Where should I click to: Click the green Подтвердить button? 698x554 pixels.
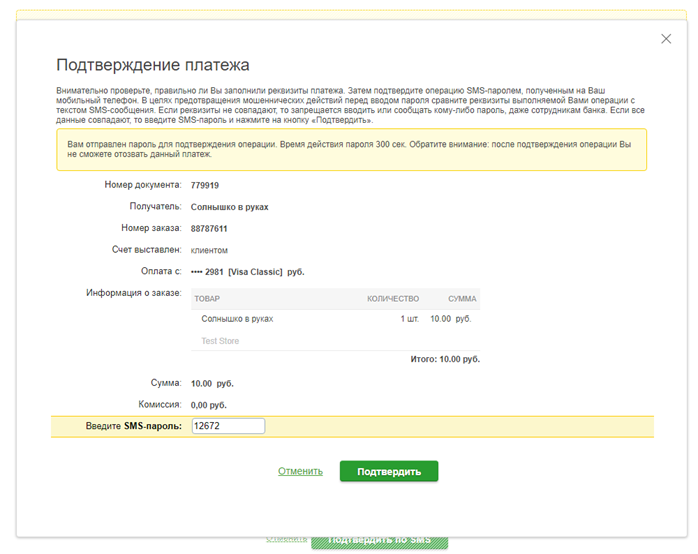388,471
